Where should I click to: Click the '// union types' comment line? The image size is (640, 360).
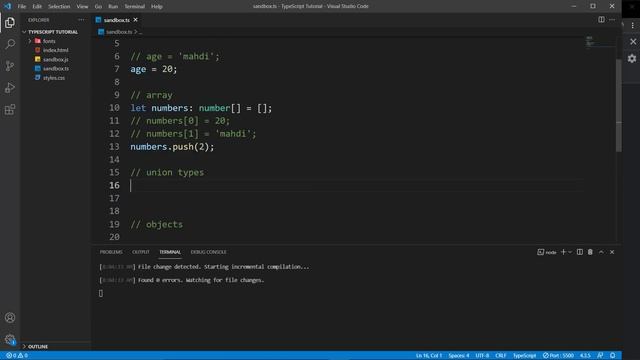(x=167, y=173)
